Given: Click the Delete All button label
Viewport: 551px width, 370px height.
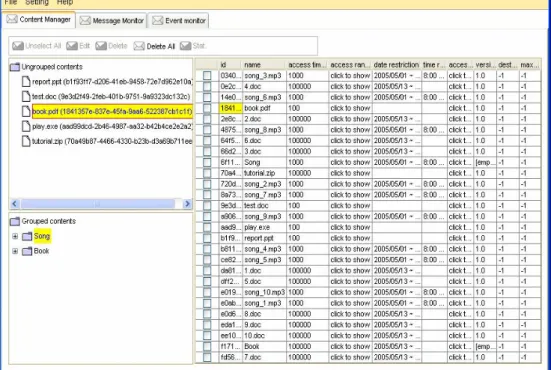Looking at the screenshot, I should click(x=161, y=46).
